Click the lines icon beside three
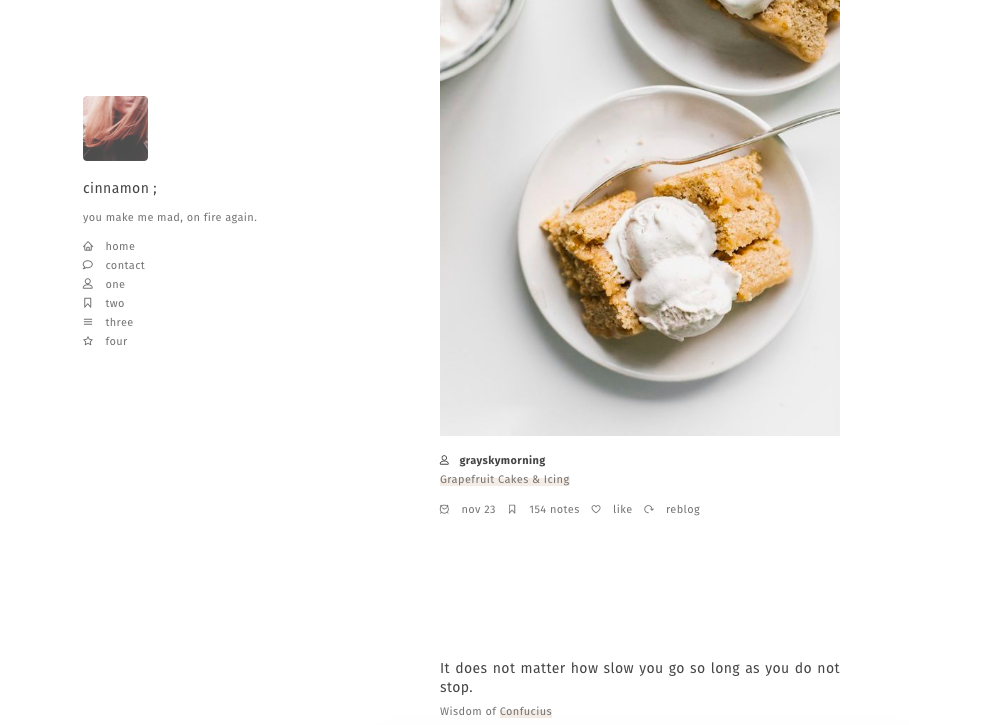Image resolution: width=1000 pixels, height=725 pixels. pyautogui.click(x=88, y=322)
